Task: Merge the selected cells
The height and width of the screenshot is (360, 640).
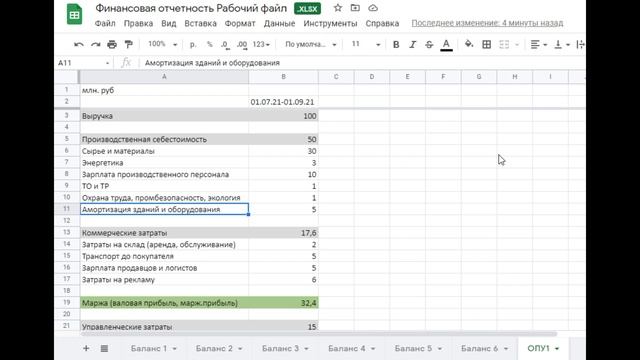Action: pyautogui.click(x=504, y=44)
